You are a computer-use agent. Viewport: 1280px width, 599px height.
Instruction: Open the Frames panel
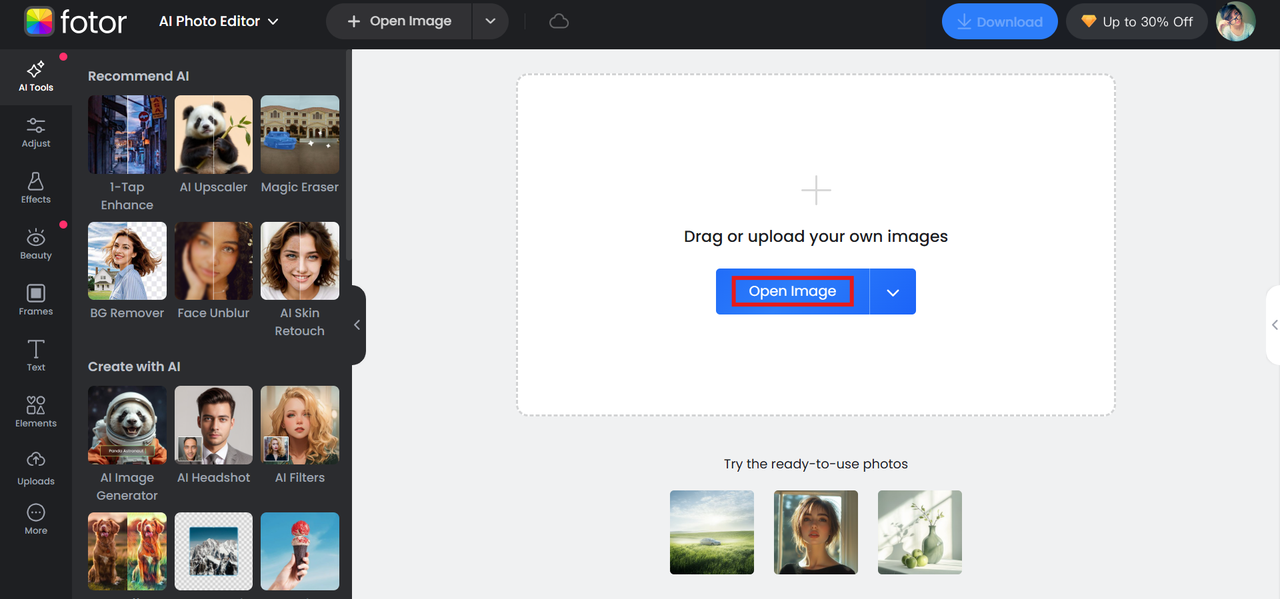(x=36, y=300)
